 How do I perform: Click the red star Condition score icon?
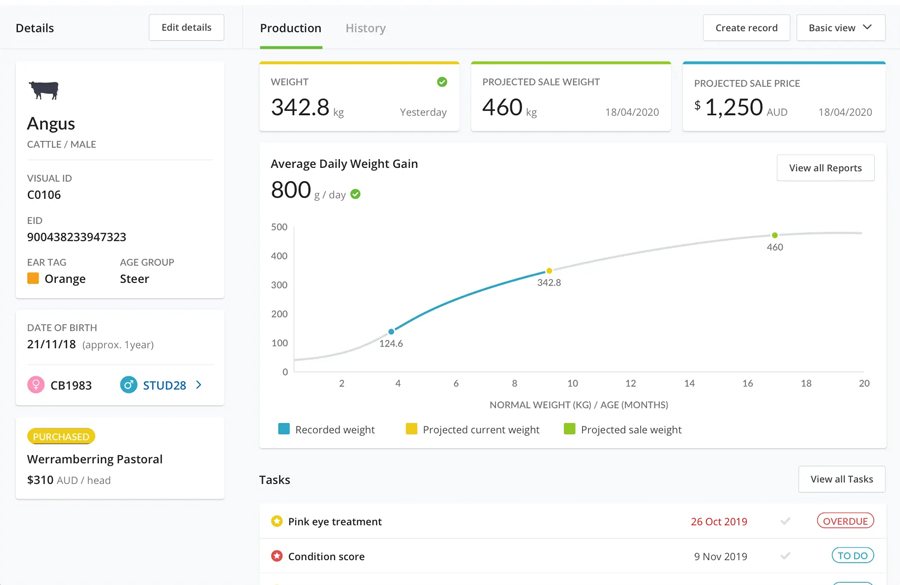click(277, 556)
